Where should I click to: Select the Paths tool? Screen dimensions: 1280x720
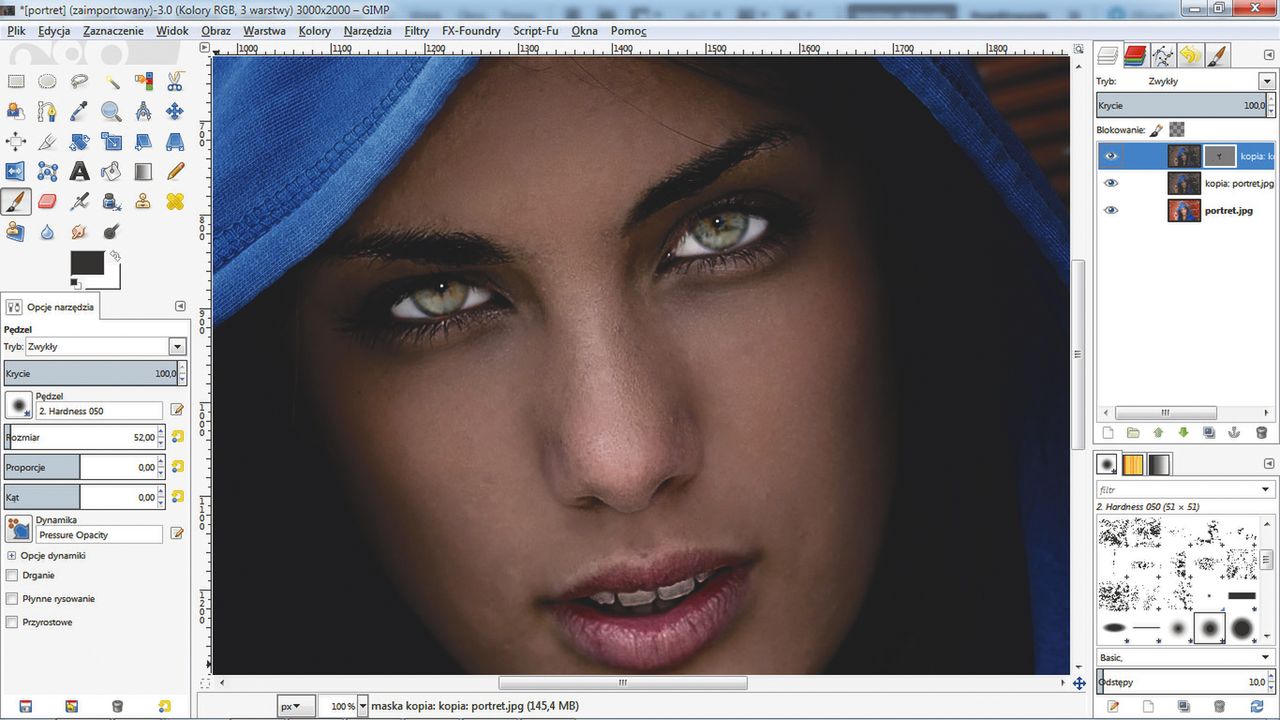47,111
